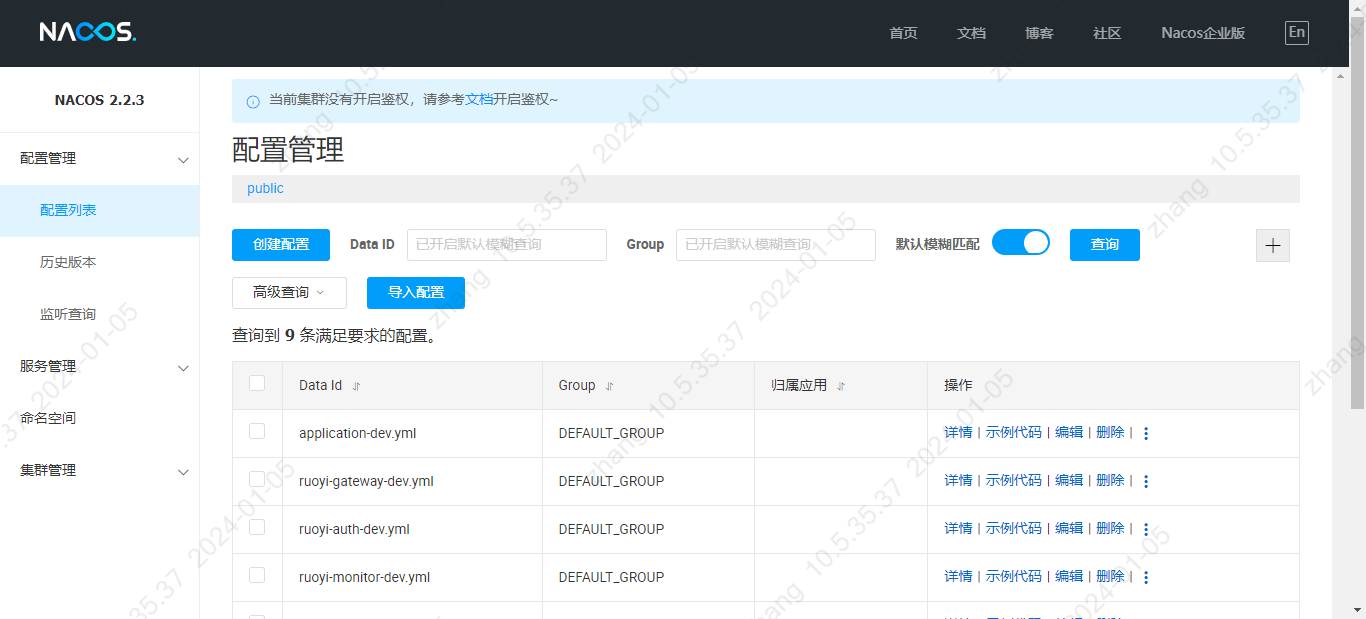Open 历史版本 in sidebar

tap(100, 263)
